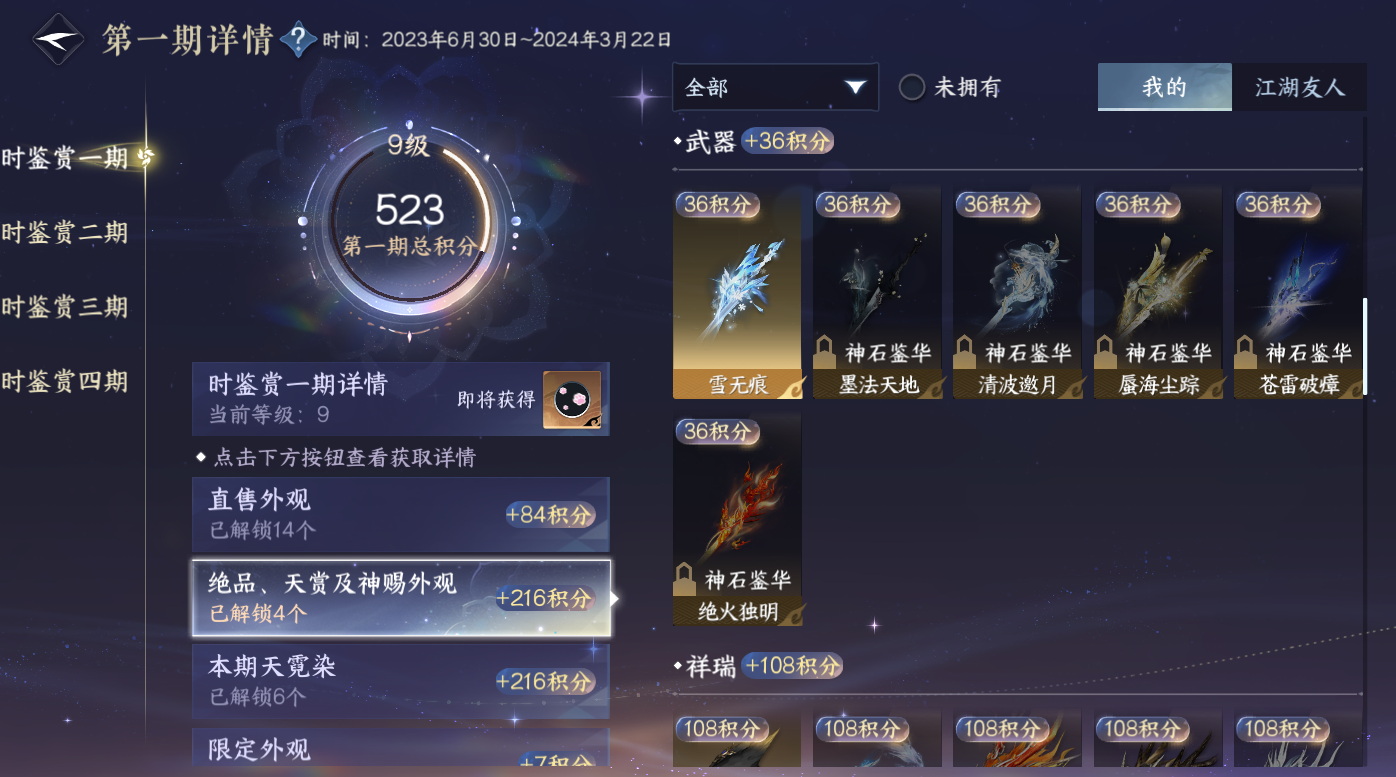Image resolution: width=1396 pixels, height=777 pixels.
Task: Select the 墨法天地 weapon icon
Action: coord(877,292)
